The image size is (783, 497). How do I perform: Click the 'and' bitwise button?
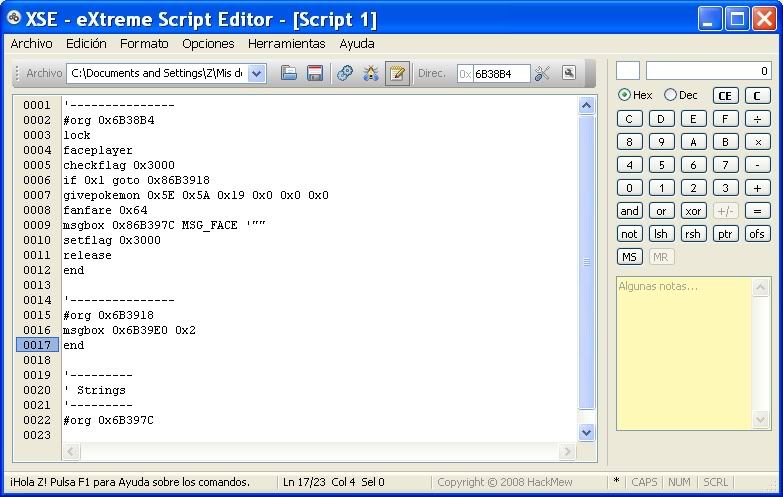(x=629, y=211)
